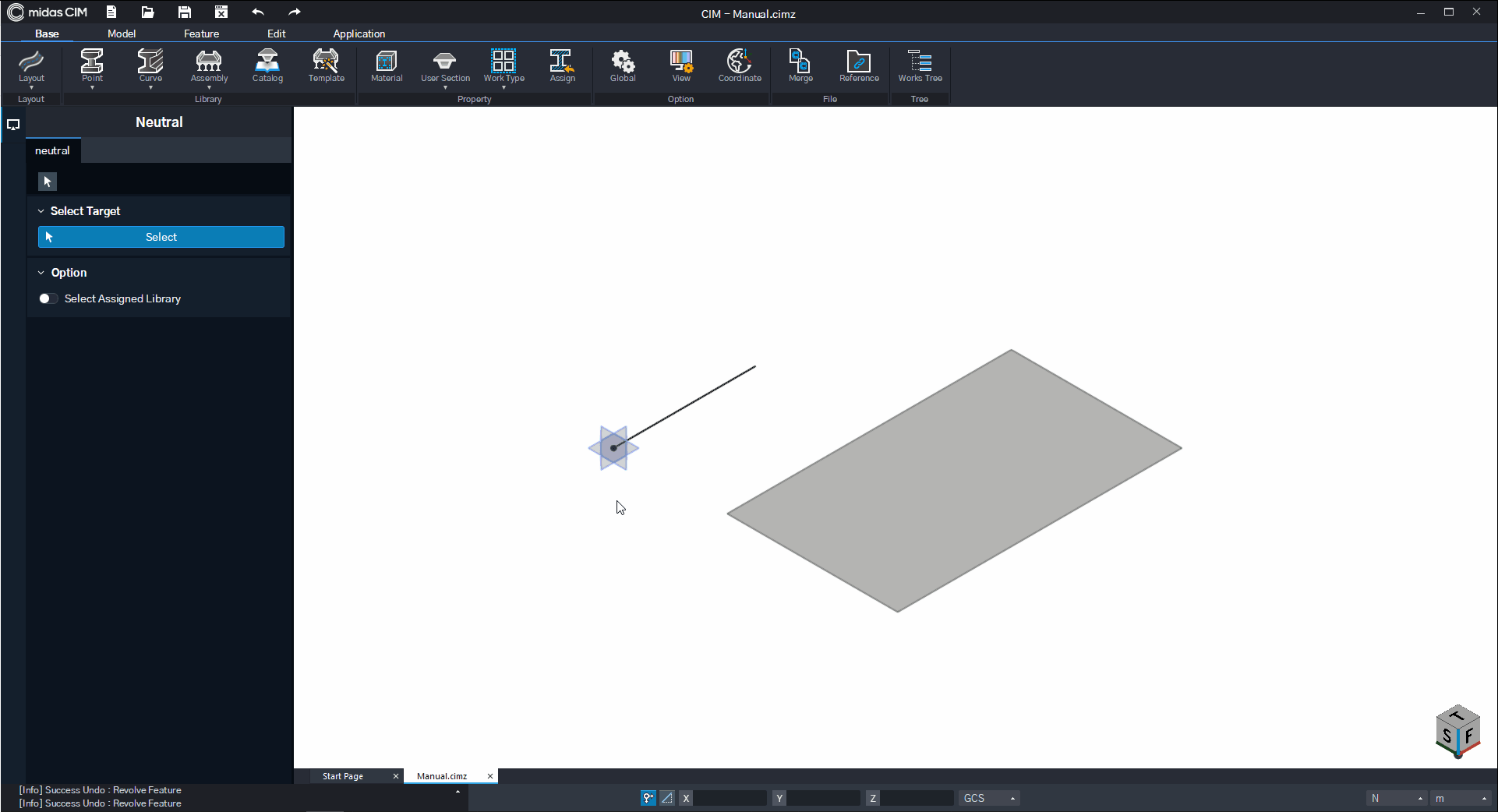Switch to the Feature ribbon tab

(201, 34)
